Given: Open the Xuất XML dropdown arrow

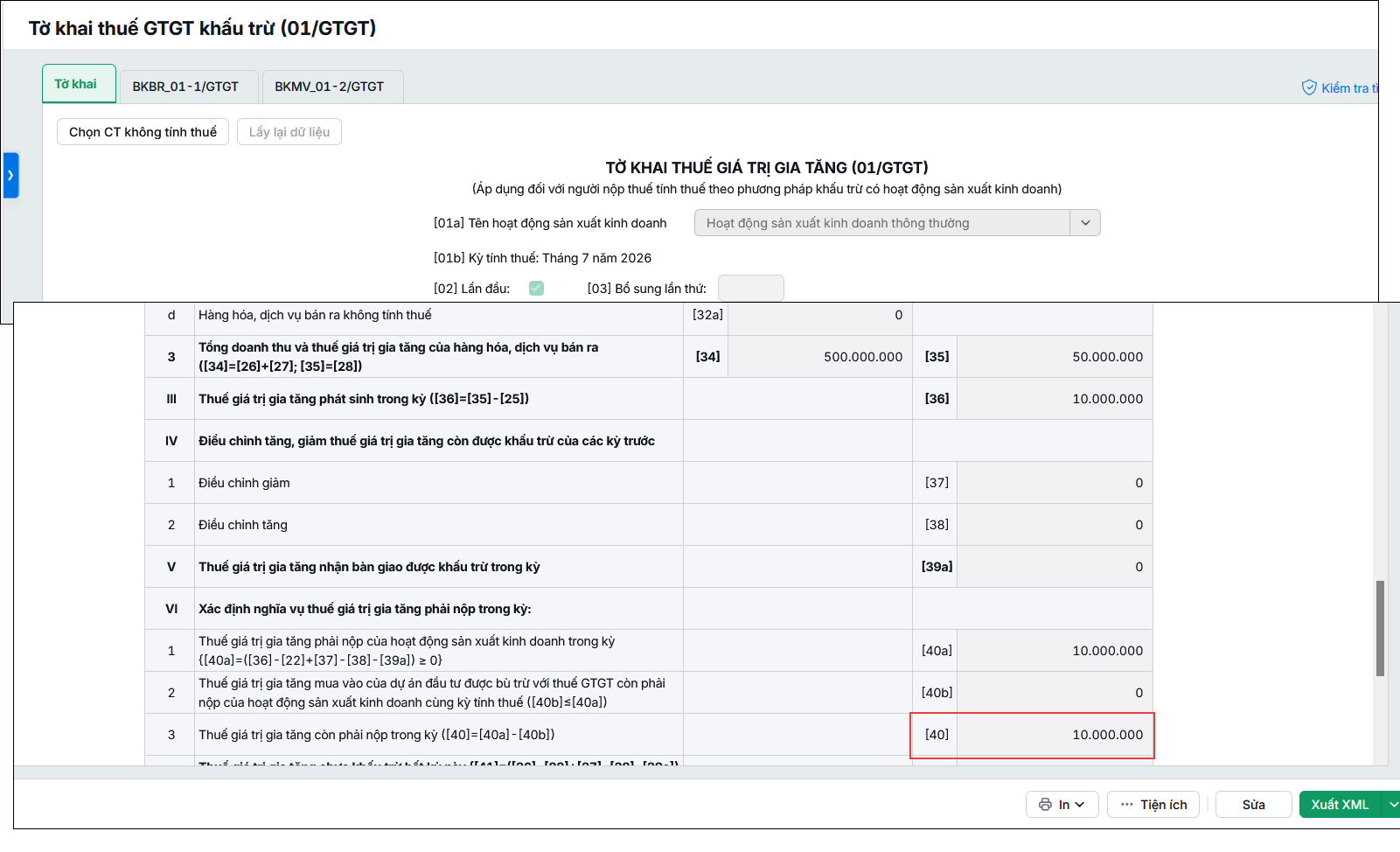Looking at the screenshot, I should [1393, 805].
